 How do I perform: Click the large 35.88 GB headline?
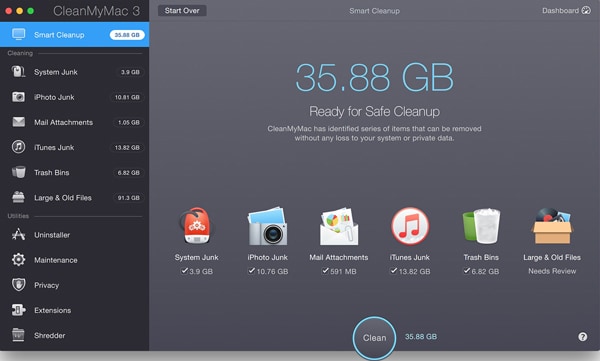pos(374,78)
